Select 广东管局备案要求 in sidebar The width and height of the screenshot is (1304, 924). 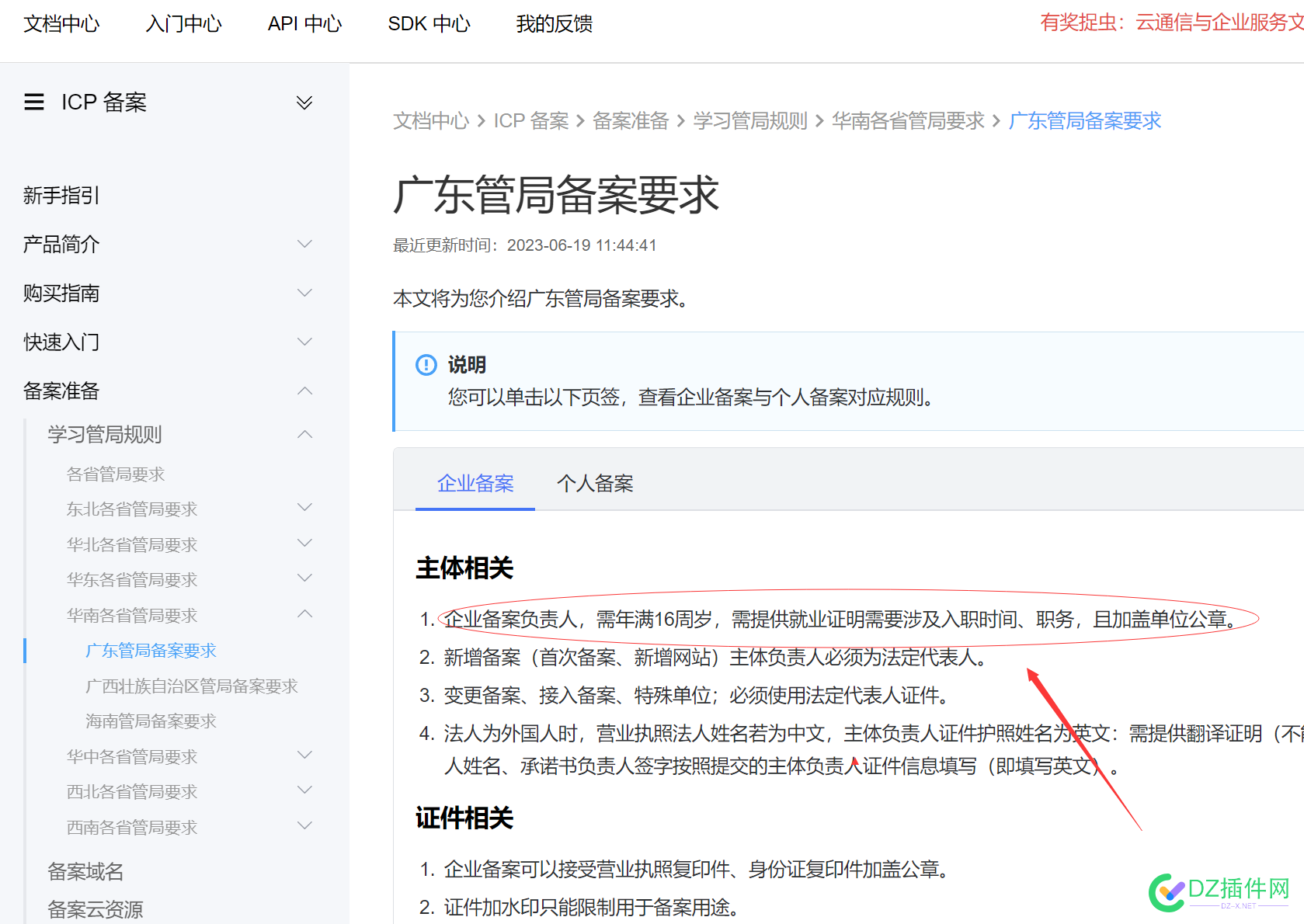pos(151,651)
